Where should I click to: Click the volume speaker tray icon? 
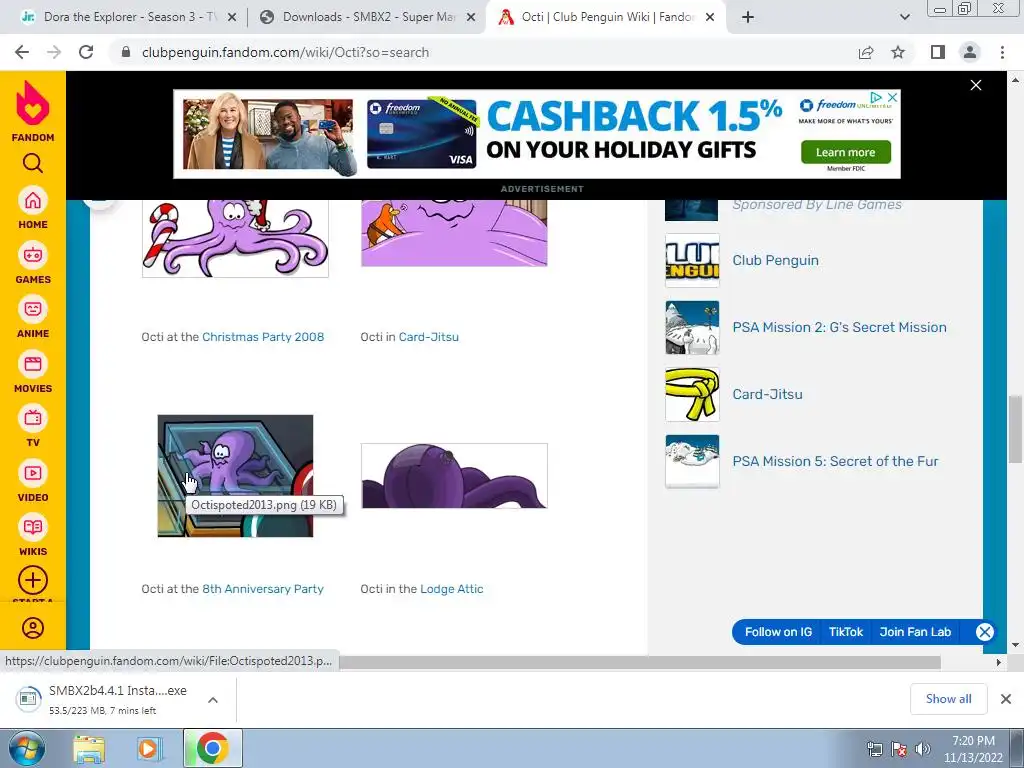[x=923, y=748]
